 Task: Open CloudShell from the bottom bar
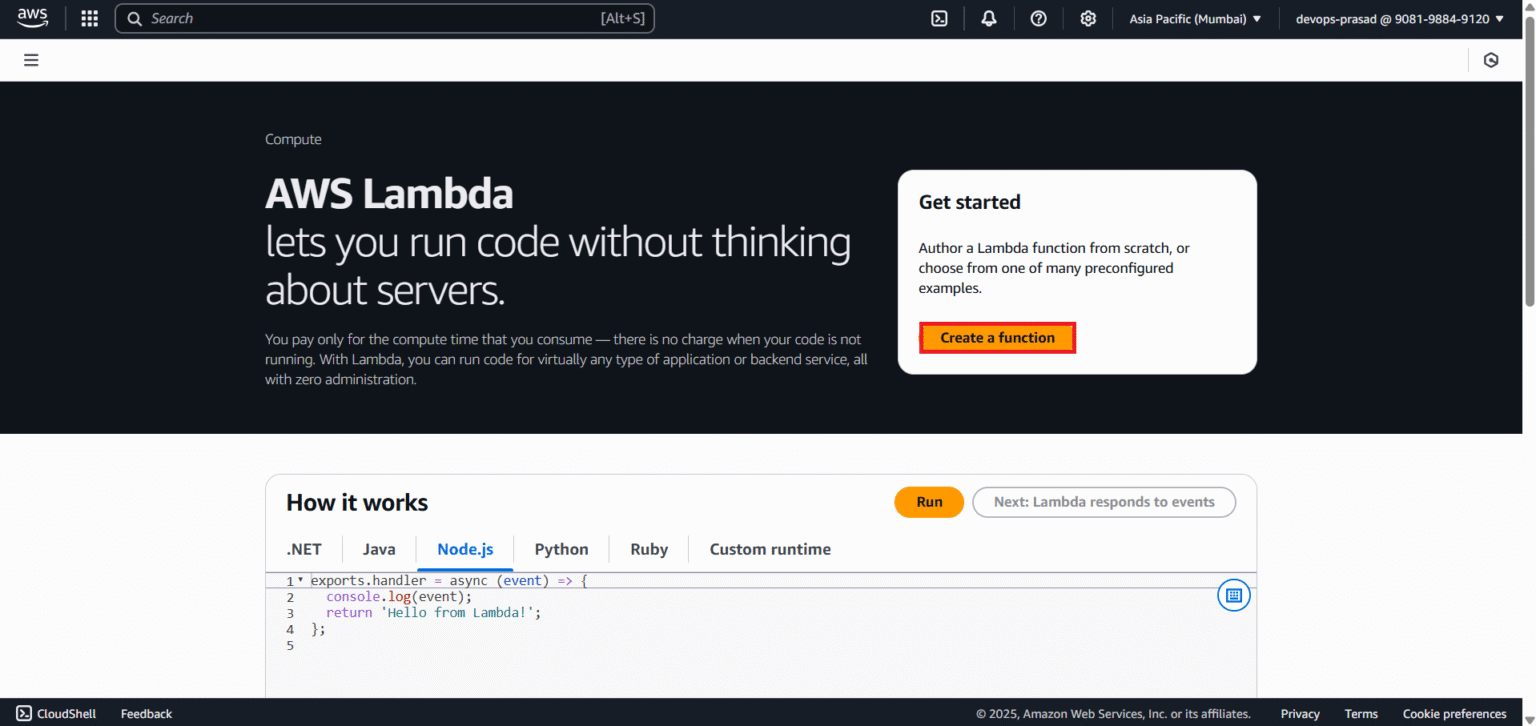click(x=56, y=713)
